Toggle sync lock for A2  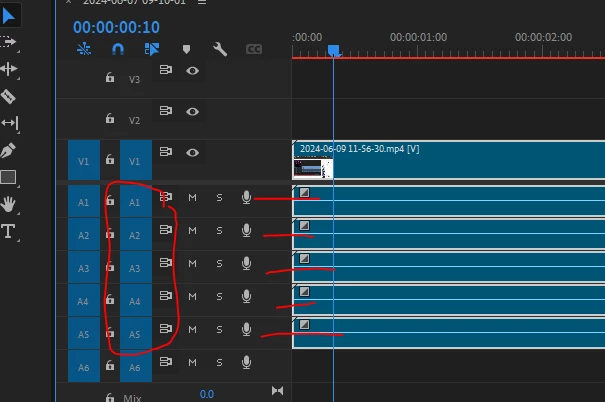click(166, 230)
